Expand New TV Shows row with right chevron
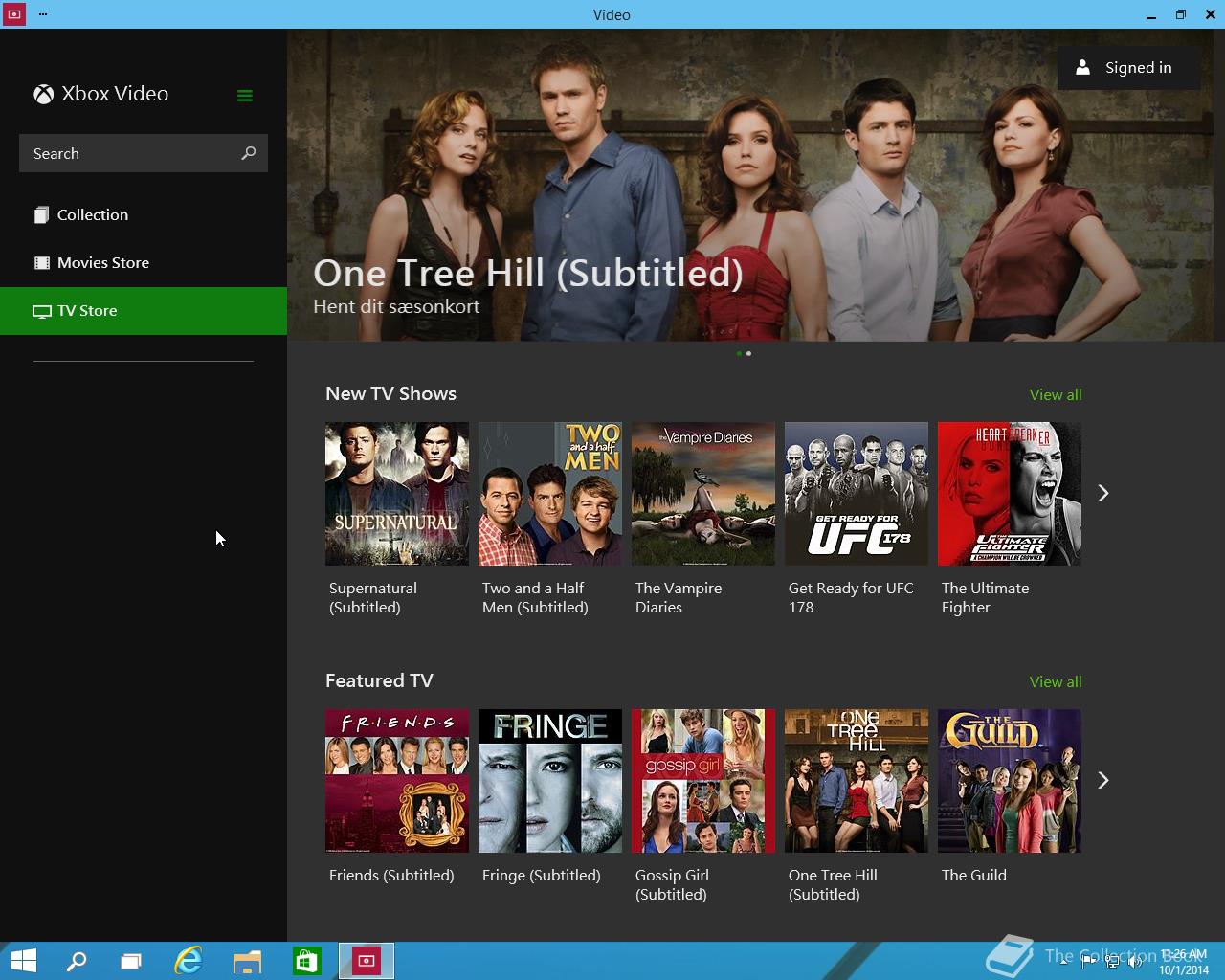1225x980 pixels. click(x=1103, y=493)
